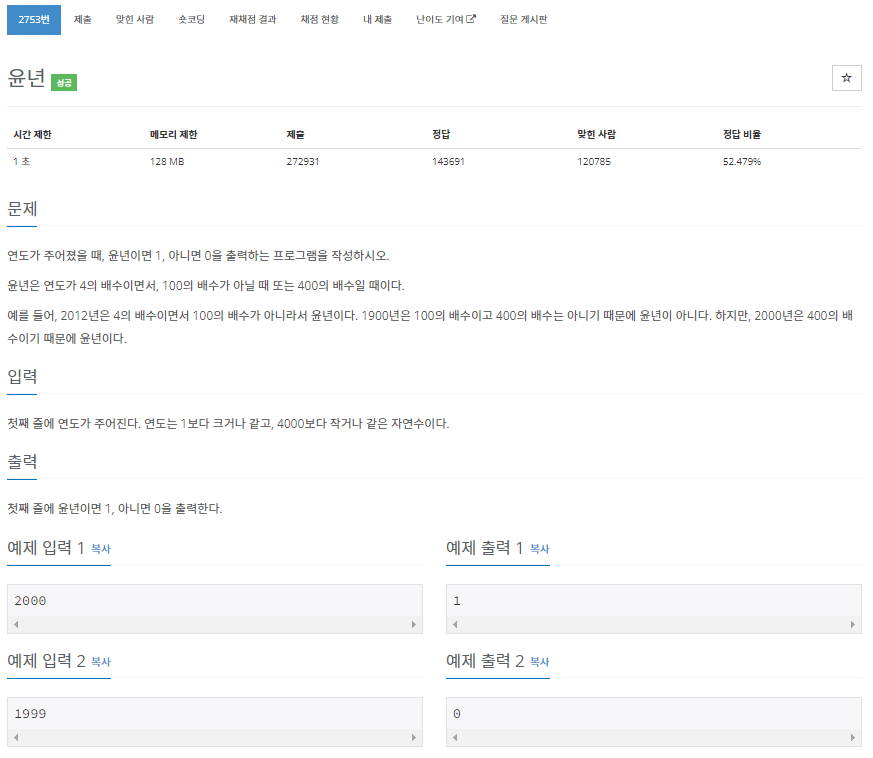Screen dimensions: 873x758
Task: Open the 제출 tab
Action: (x=82, y=19)
